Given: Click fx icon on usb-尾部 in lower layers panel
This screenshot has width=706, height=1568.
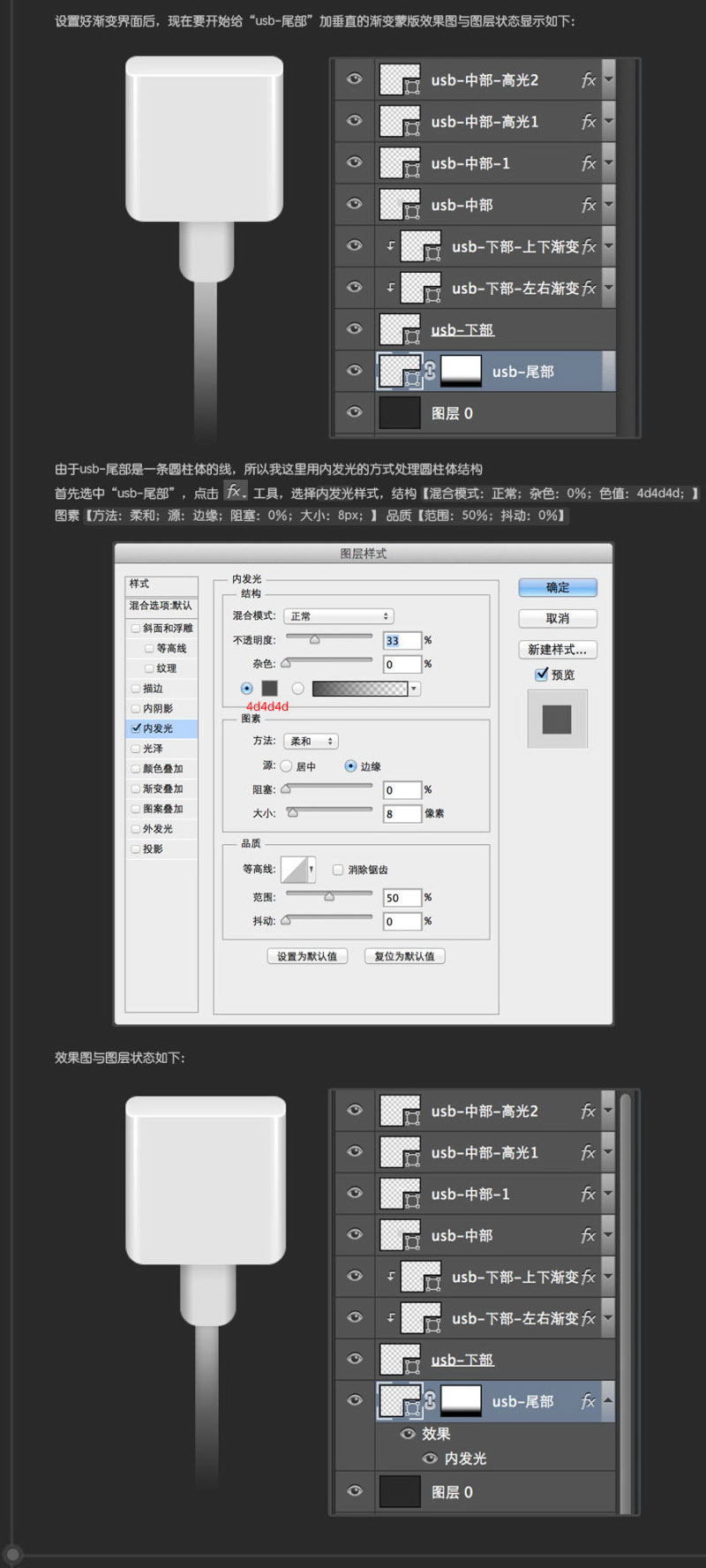Looking at the screenshot, I should click(589, 1401).
